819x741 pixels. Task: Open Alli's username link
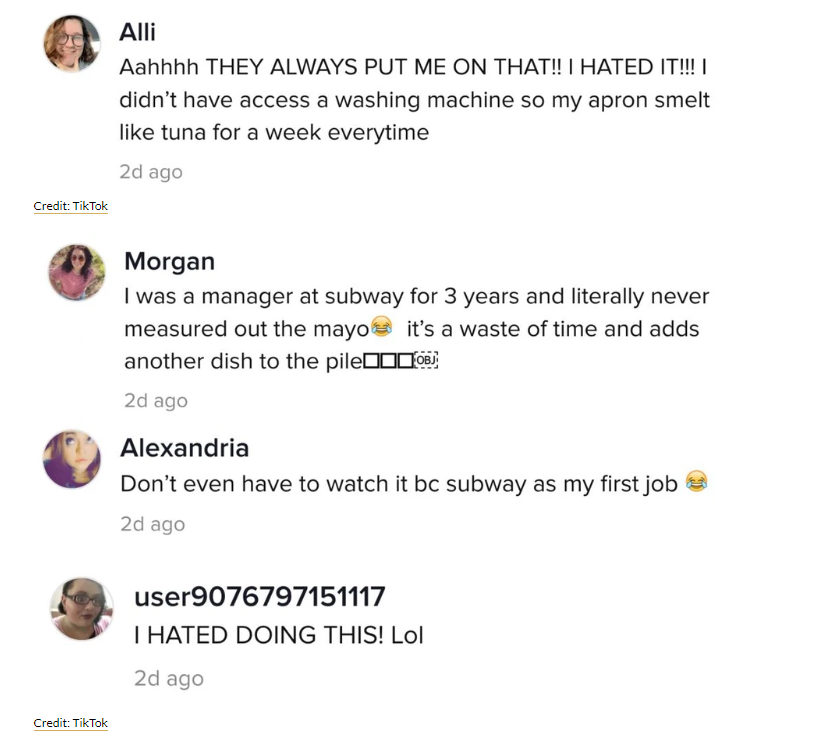[137, 32]
